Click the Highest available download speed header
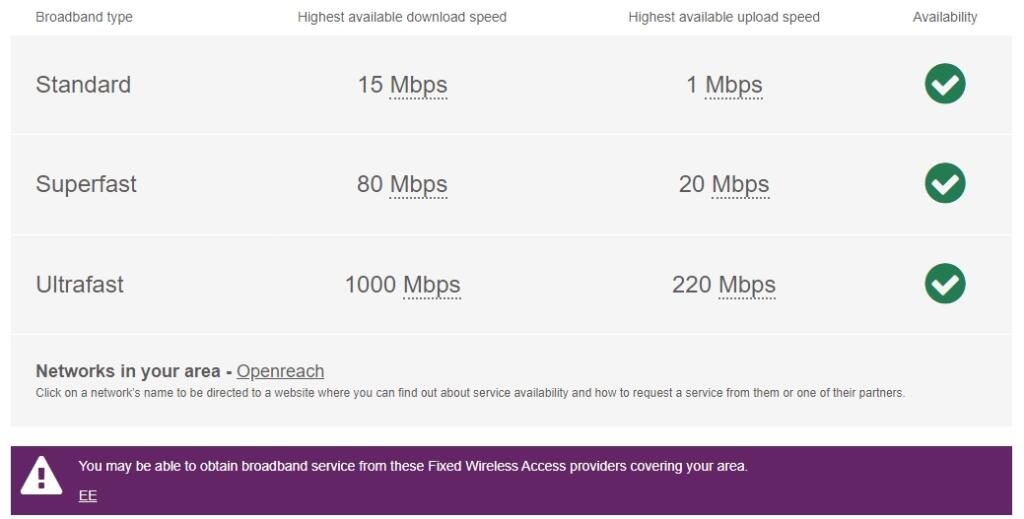This screenshot has height=519, width=1024. pyautogui.click(x=402, y=17)
